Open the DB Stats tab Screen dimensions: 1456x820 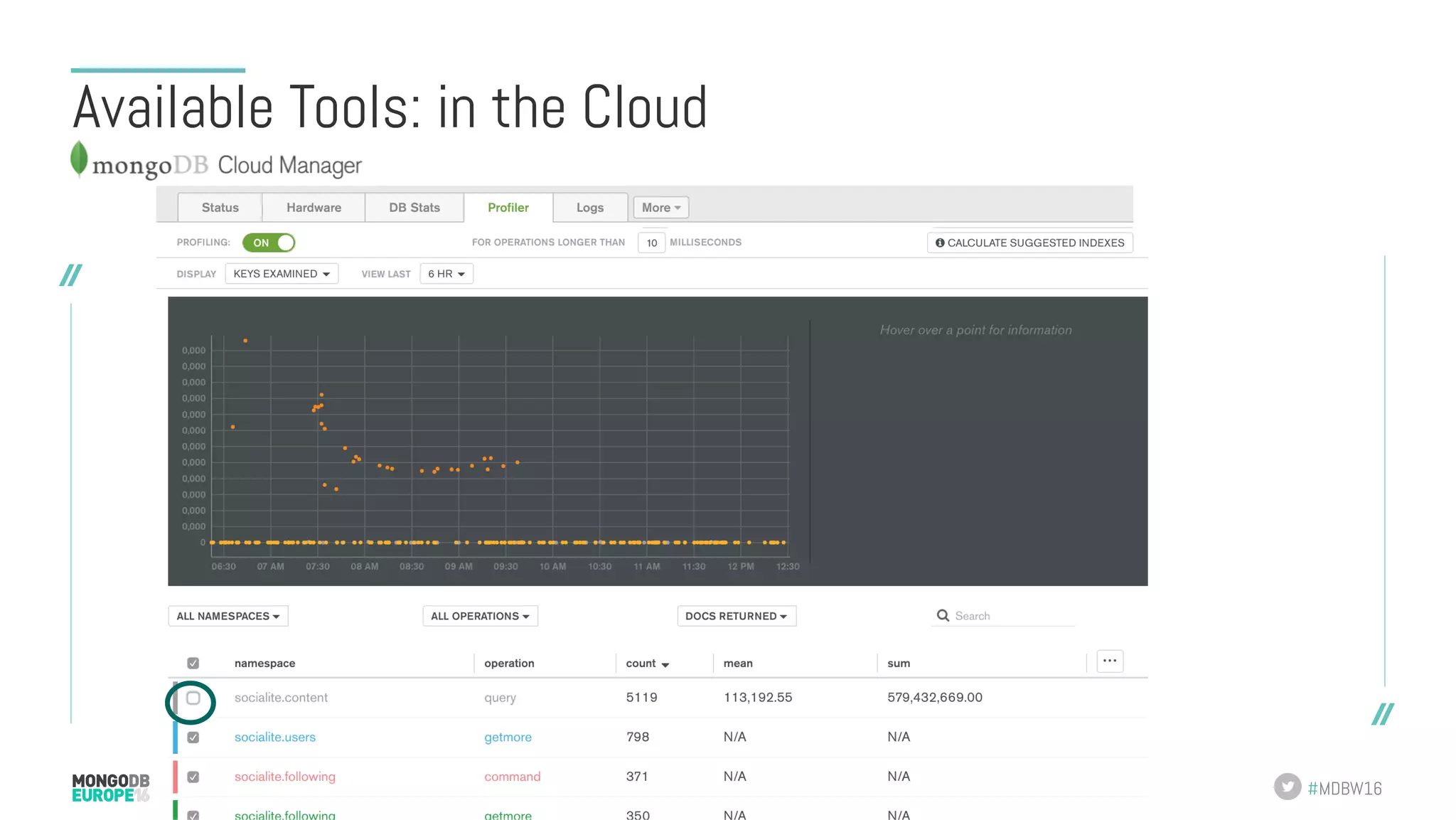414,208
